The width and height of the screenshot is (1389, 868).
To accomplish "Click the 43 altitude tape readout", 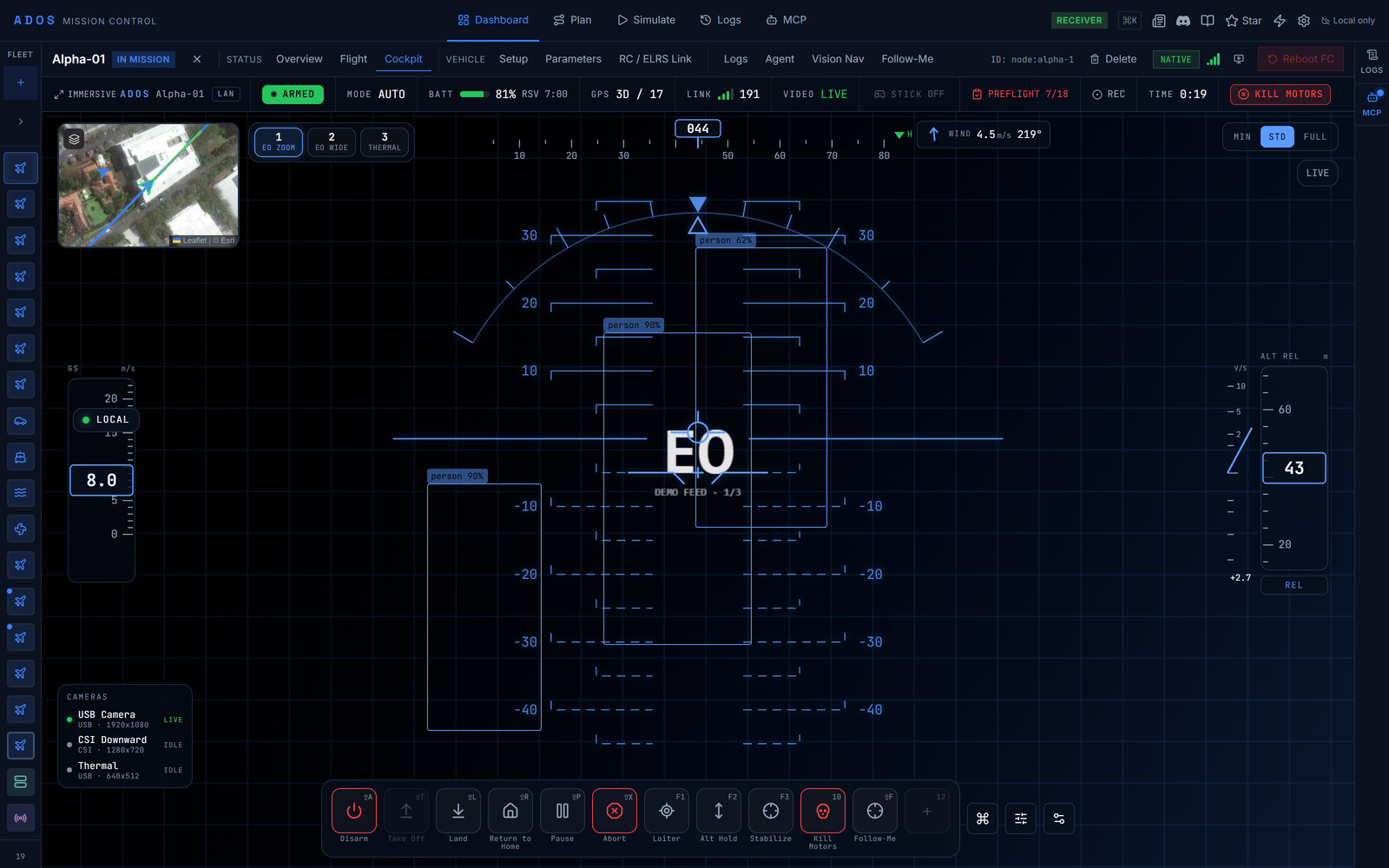I will 1294,468.
